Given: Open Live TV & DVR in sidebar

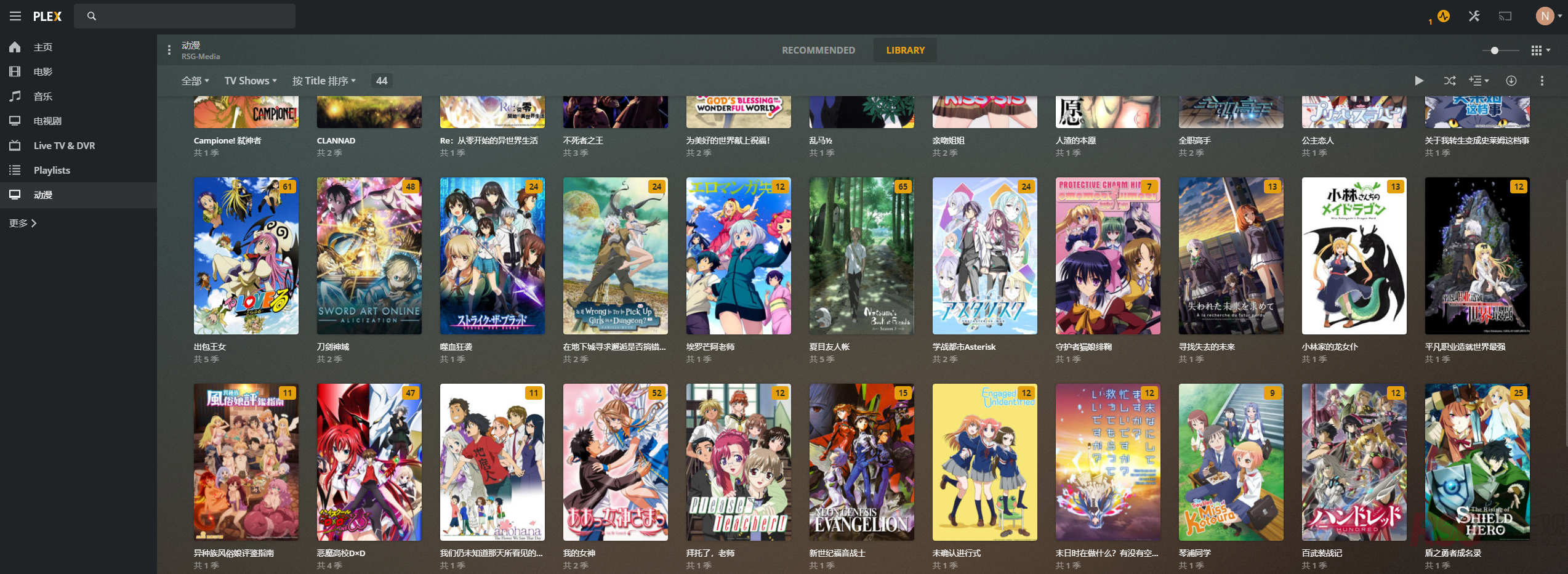Looking at the screenshot, I should [x=64, y=145].
